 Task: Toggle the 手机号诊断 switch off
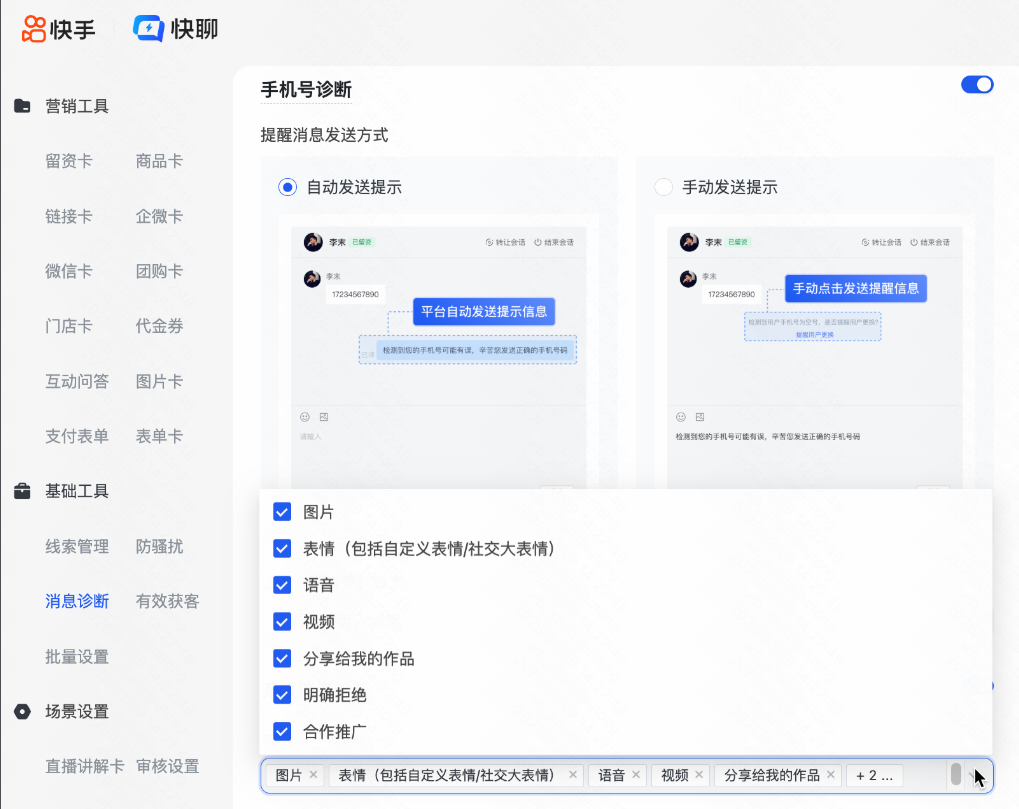coord(977,84)
